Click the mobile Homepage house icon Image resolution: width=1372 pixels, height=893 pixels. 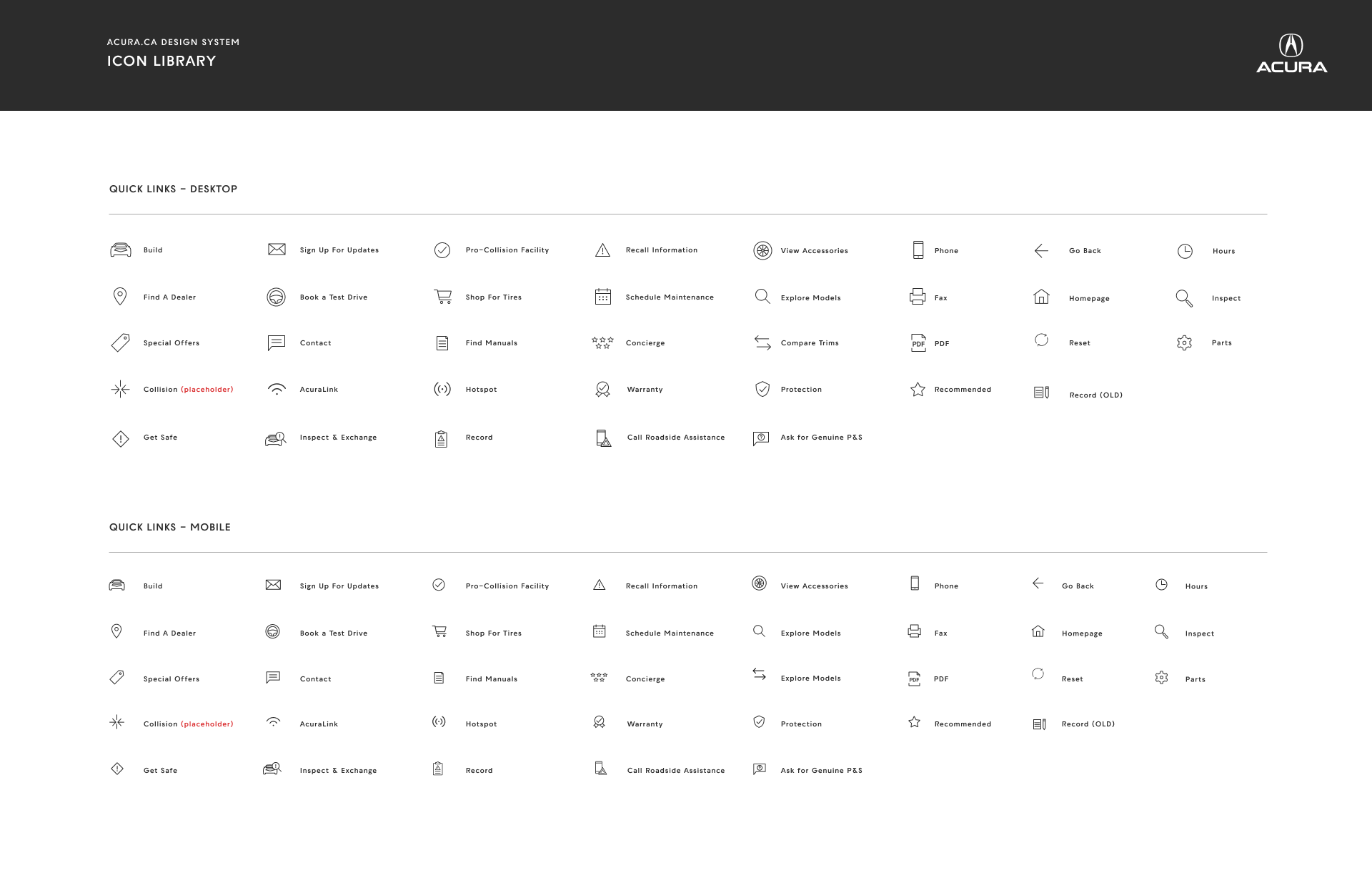1038,631
